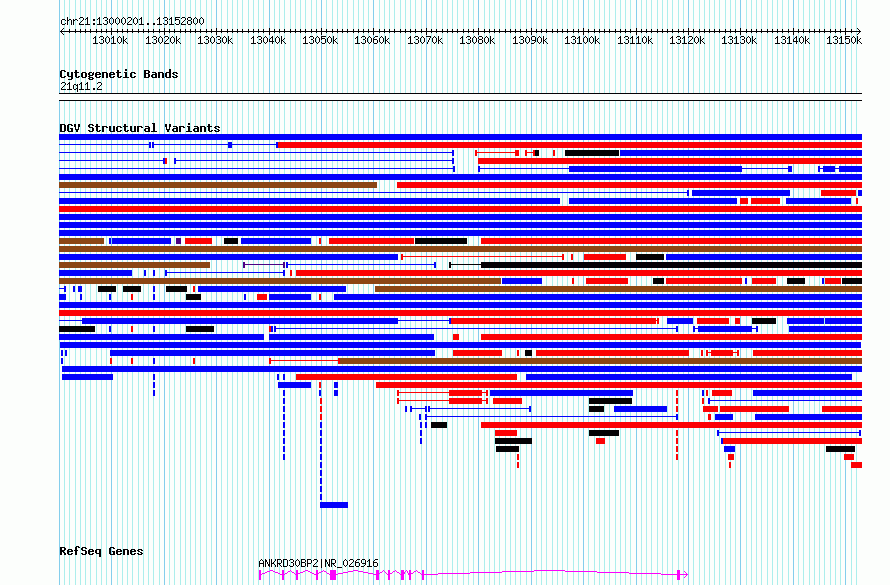Choose the 13120k ruler label
The width and height of the screenshot is (890, 585).
pyautogui.click(x=687, y=40)
